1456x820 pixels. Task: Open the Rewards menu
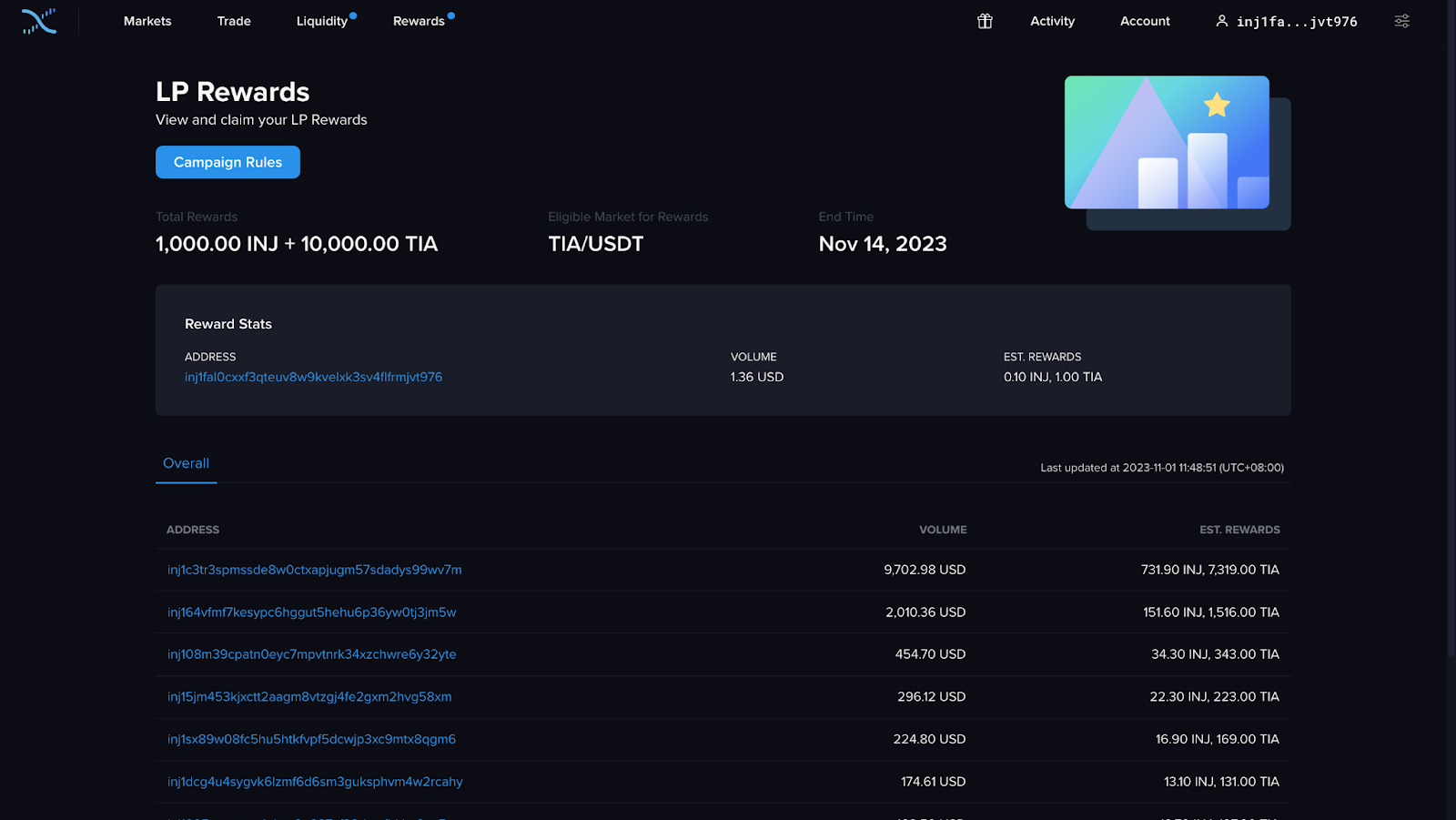[419, 21]
